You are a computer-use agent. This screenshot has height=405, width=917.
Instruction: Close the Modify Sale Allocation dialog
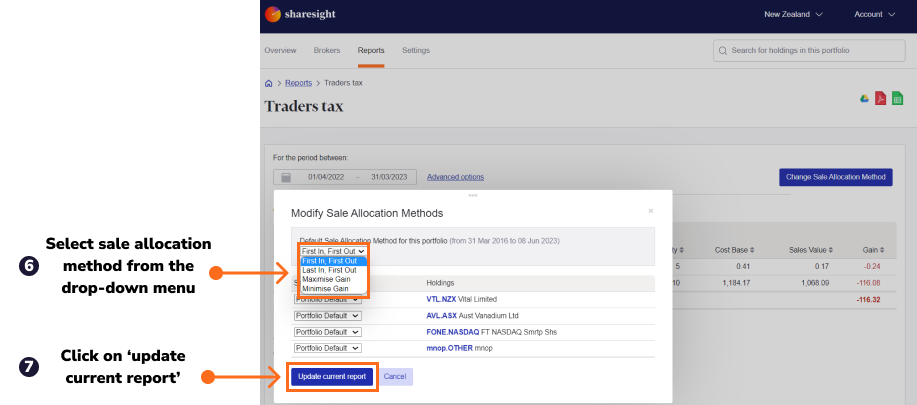[651, 211]
